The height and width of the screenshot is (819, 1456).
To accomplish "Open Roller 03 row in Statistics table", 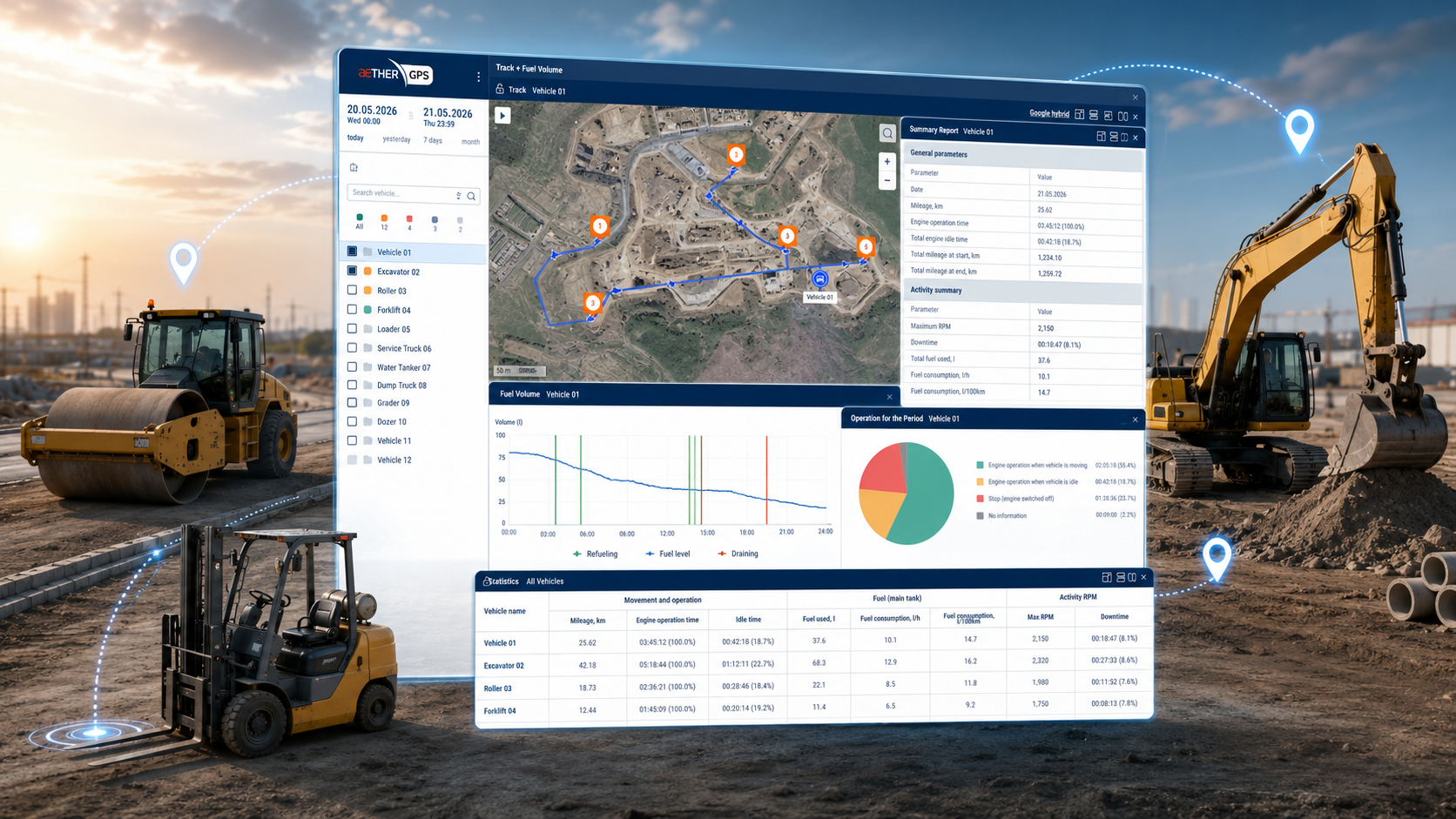I will tap(816, 686).
